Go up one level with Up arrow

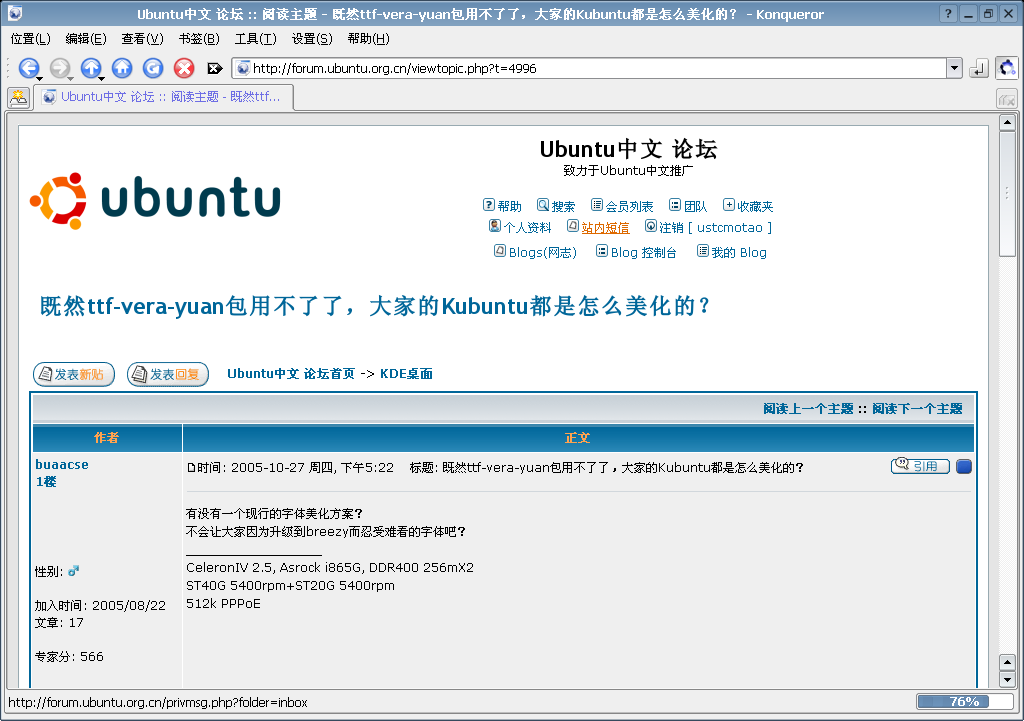tap(91, 67)
